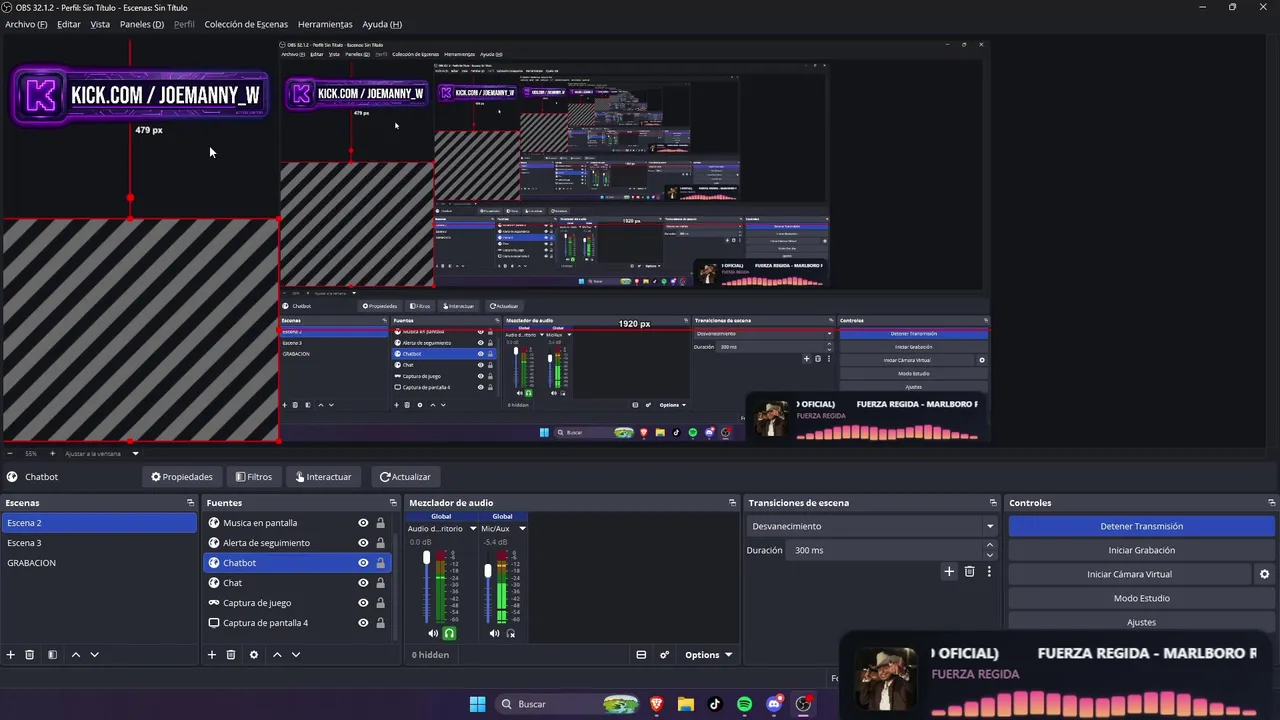
Task: Move scene up with Escenas up arrow
Action: pos(75,655)
